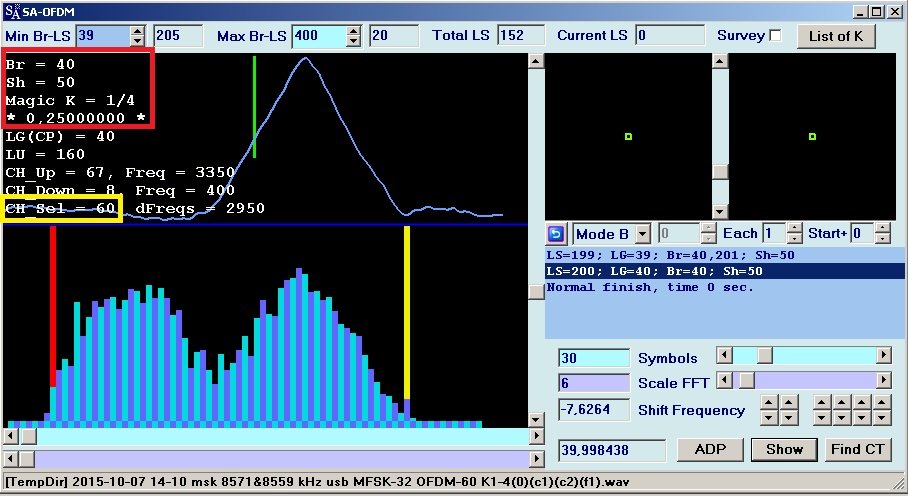The width and height of the screenshot is (908, 496).
Task: Click the Scale FFT value field showing 6
Action: click(594, 383)
